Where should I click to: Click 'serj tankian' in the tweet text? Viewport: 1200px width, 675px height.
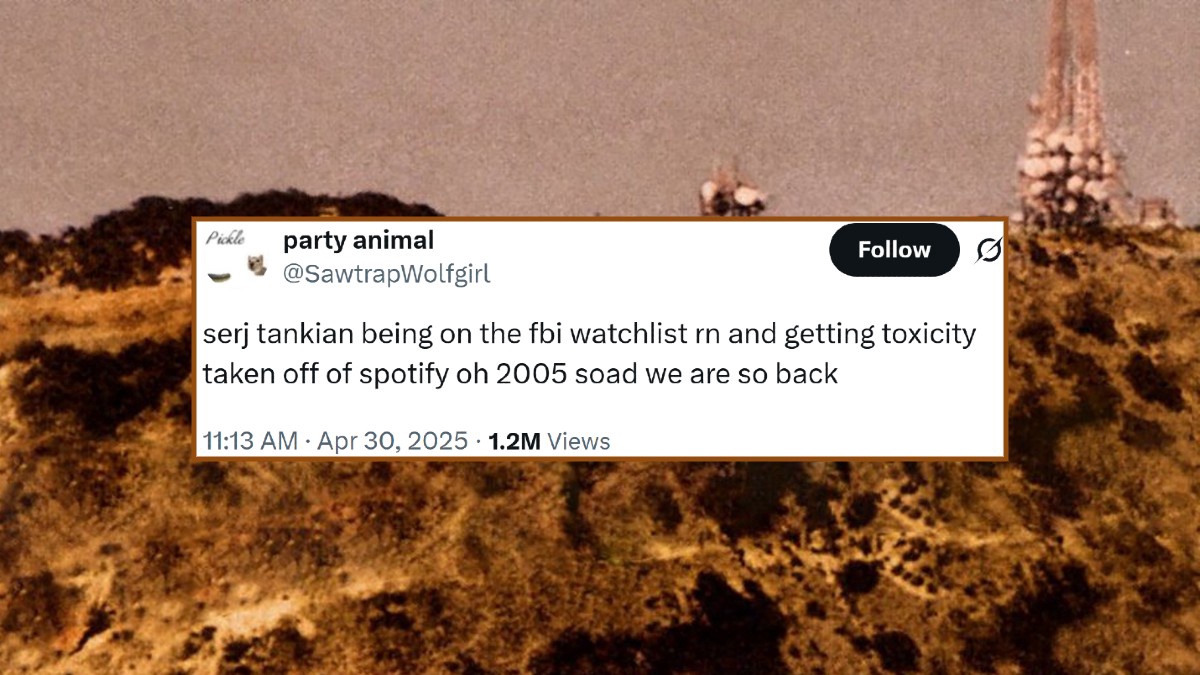pos(262,336)
